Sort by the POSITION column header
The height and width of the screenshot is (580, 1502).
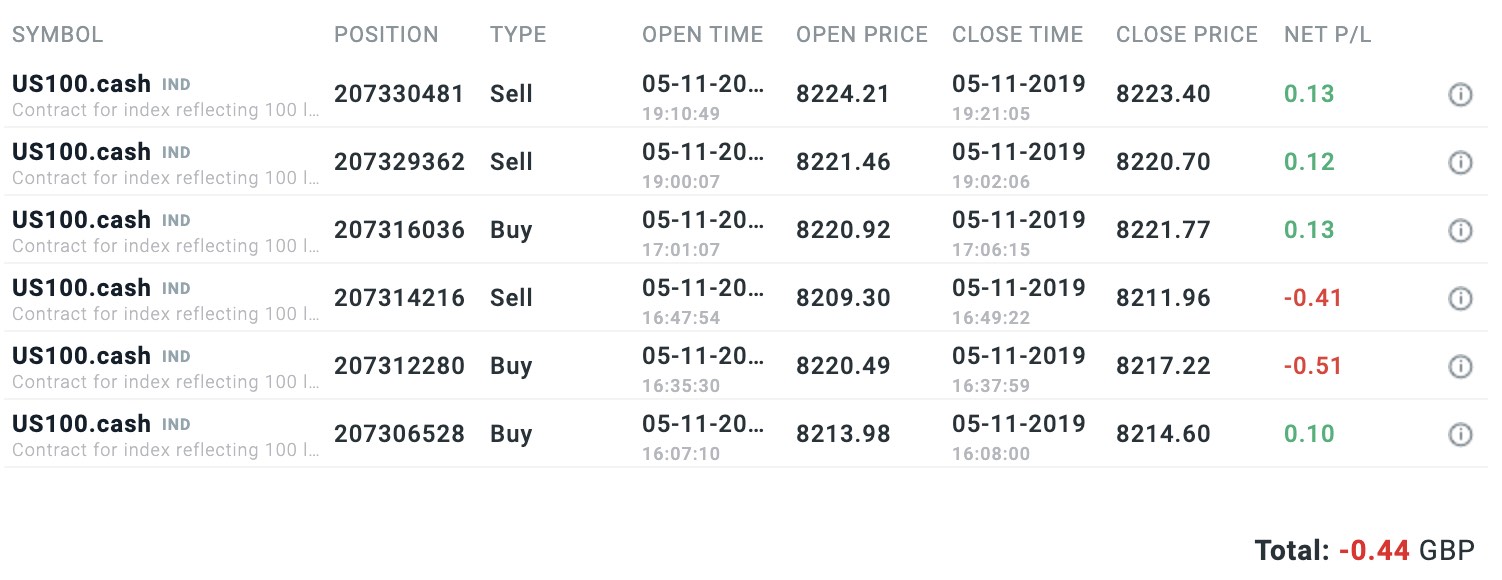pos(386,35)
